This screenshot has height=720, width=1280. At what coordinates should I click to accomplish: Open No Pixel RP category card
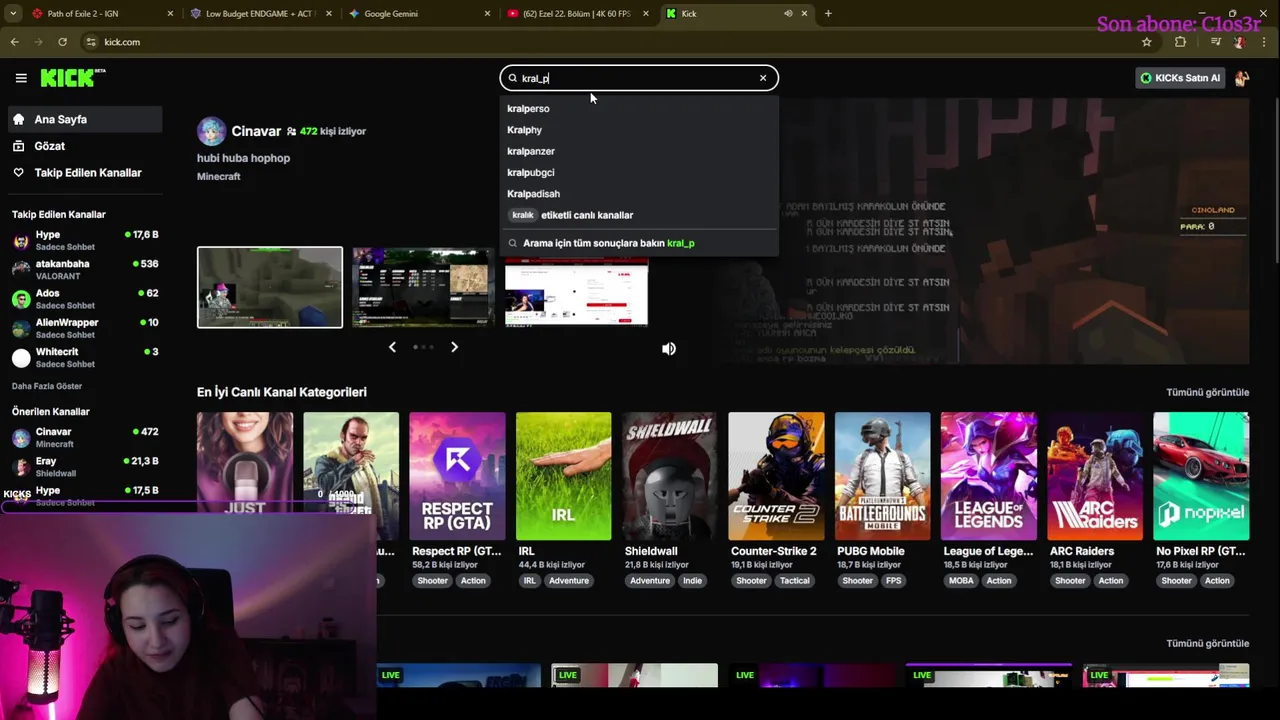(x=1201, y=476)
